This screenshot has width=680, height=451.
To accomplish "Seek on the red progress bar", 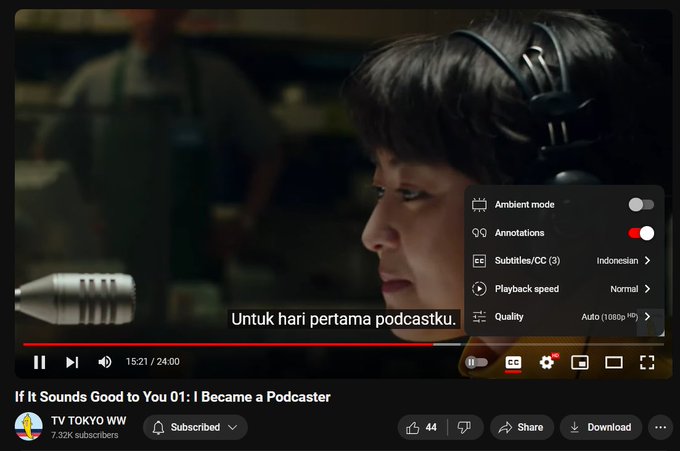I will pos(228,345).
